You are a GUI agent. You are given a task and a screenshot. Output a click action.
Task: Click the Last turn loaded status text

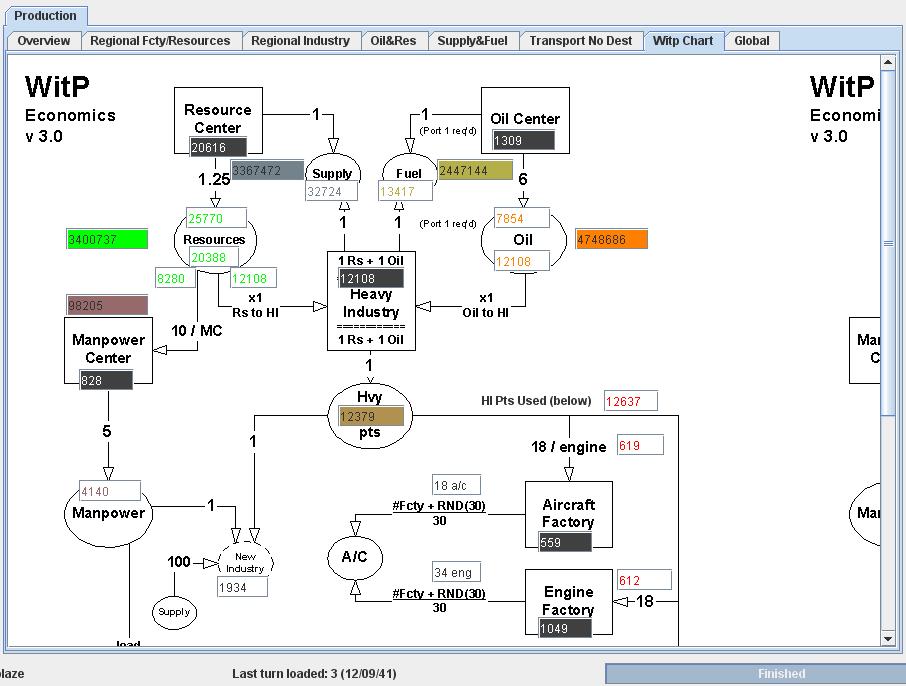314,674
